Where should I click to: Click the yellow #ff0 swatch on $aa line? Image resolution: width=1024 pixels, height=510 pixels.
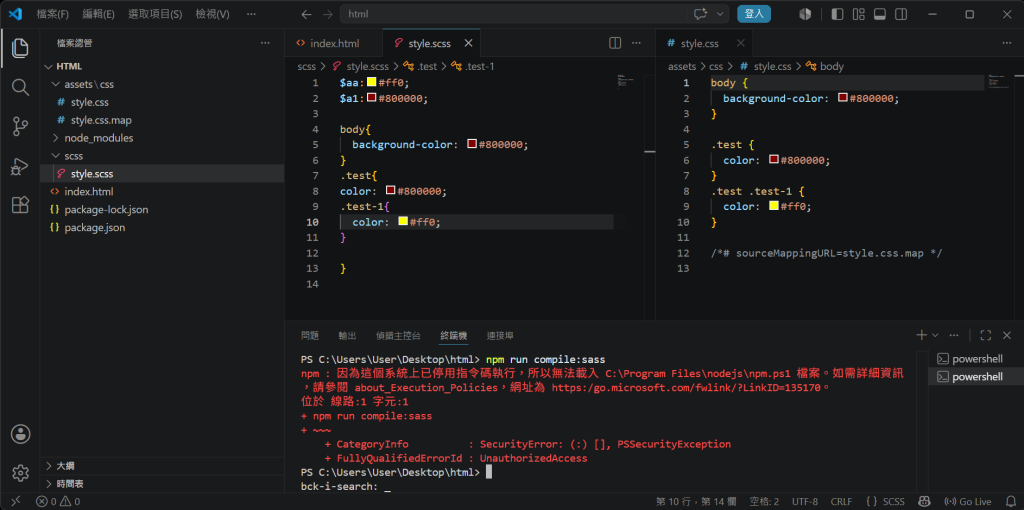(372, 82)
